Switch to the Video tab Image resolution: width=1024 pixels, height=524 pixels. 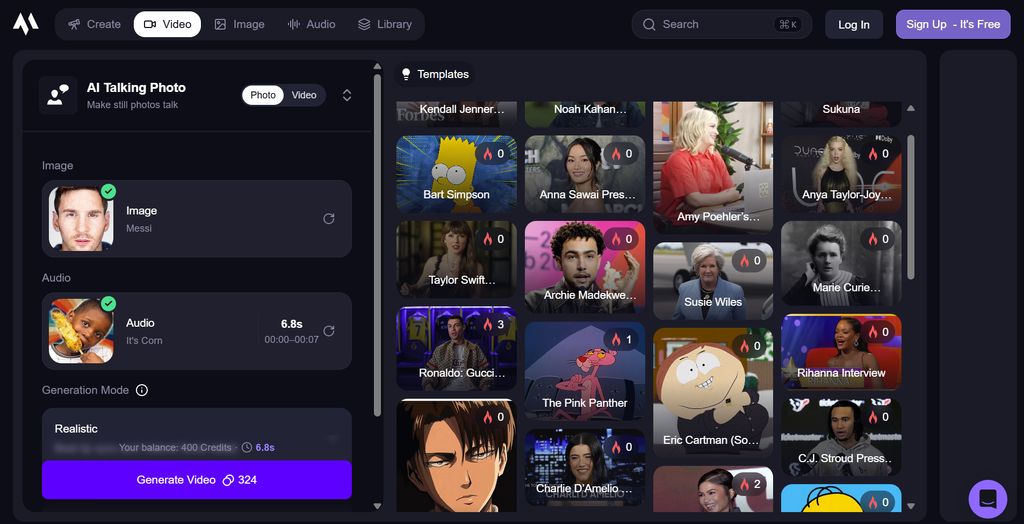(x=167, y=24)
